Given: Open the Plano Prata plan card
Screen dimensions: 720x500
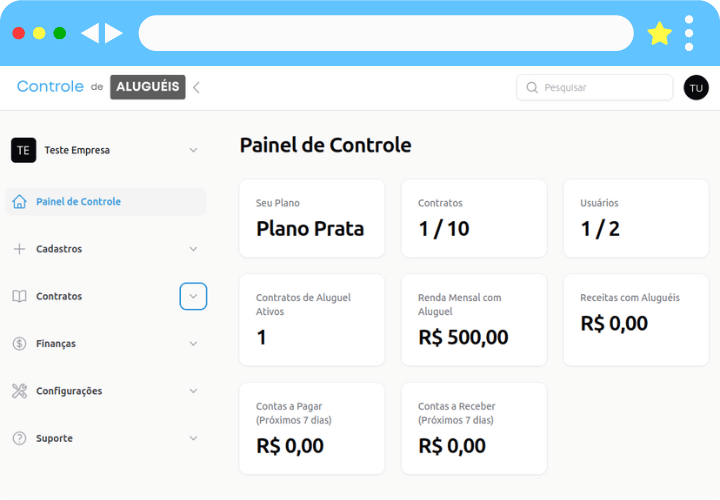Looking at the screenshot, I should [311, 218].
